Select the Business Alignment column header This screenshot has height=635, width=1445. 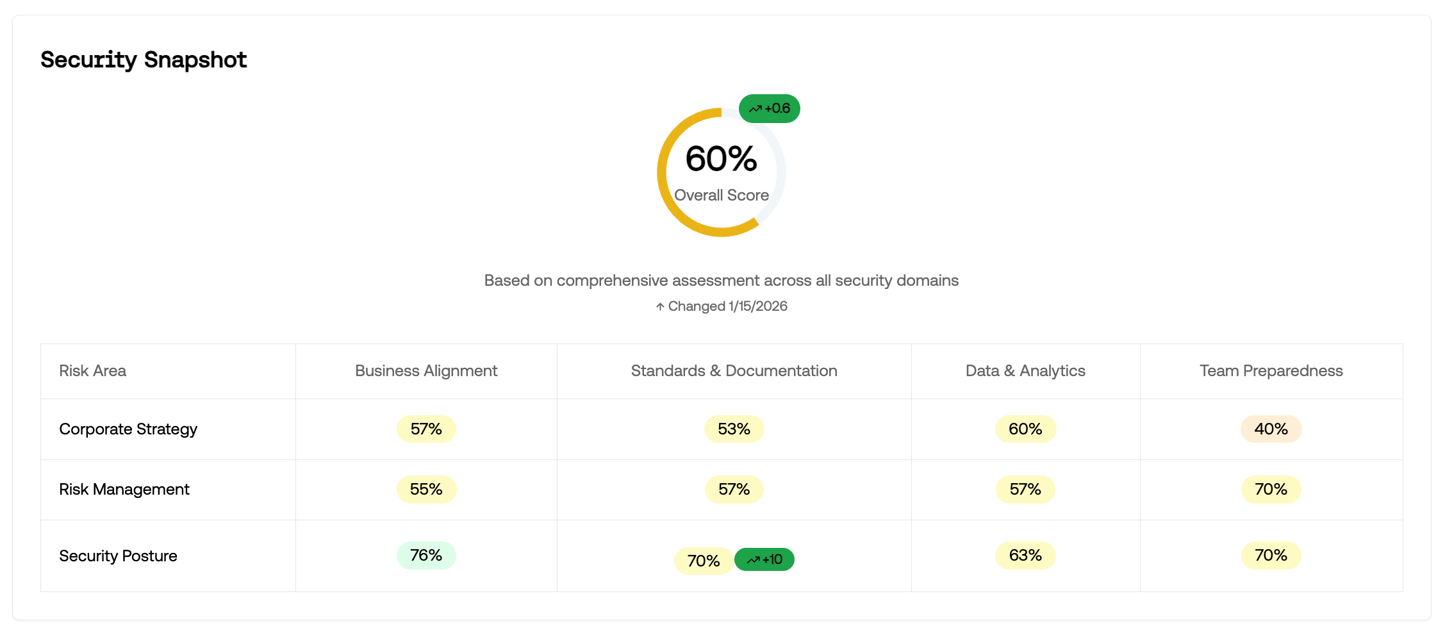pos(426,371)
